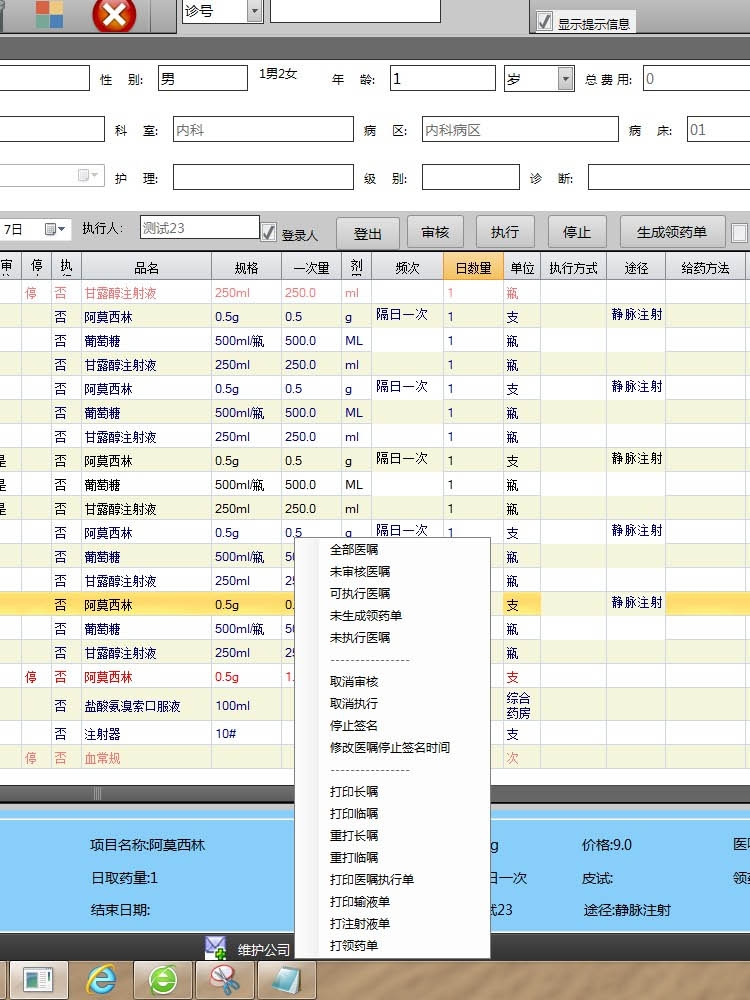Choose 可执行医嘱 menu entry

point(360,593)
